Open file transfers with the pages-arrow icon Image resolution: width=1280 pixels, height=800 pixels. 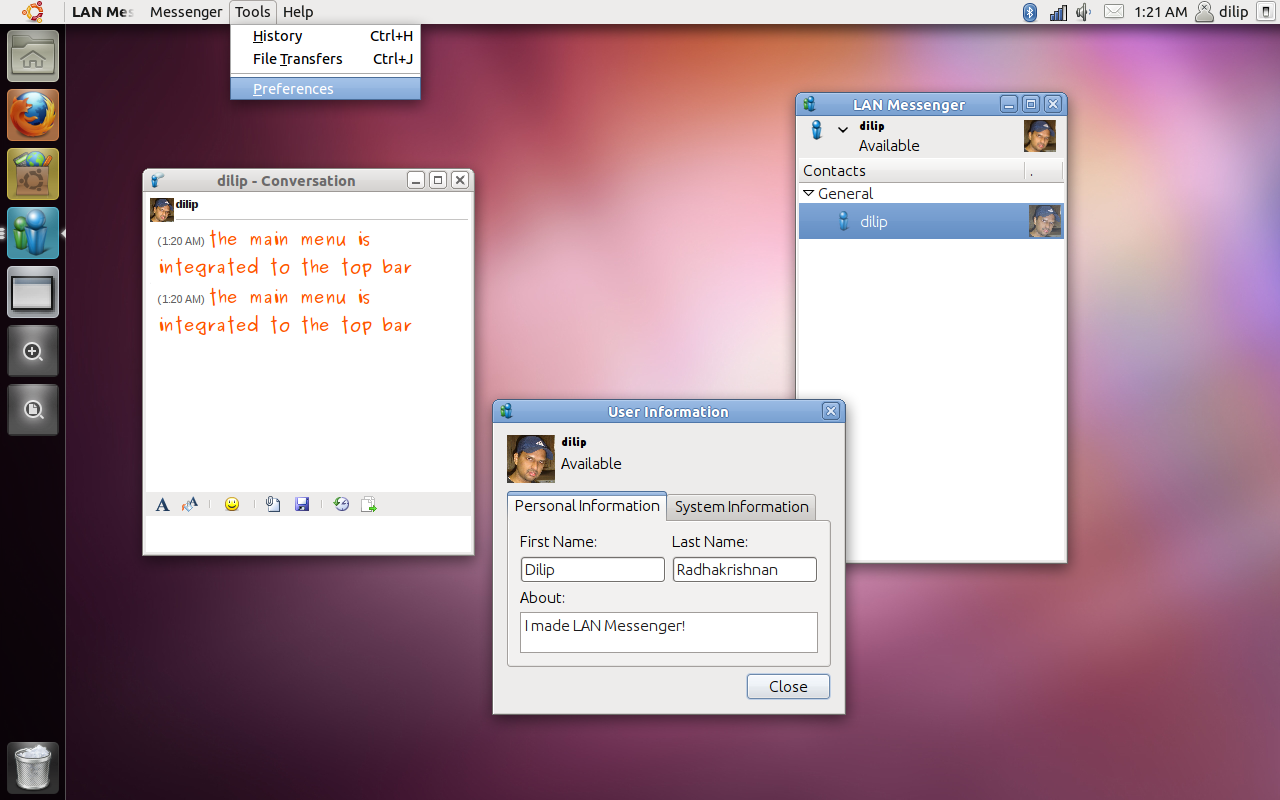click(369, 505)
